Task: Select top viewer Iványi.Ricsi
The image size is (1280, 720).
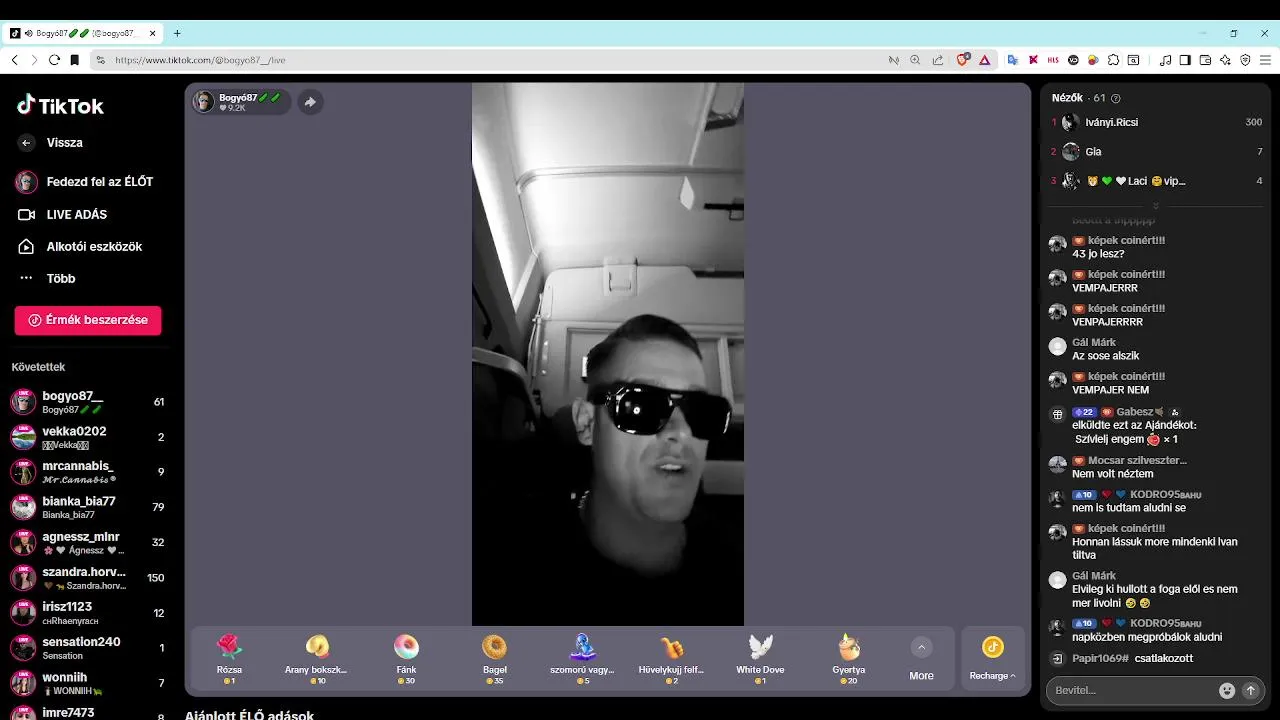Action: (x=1156, y=122)
